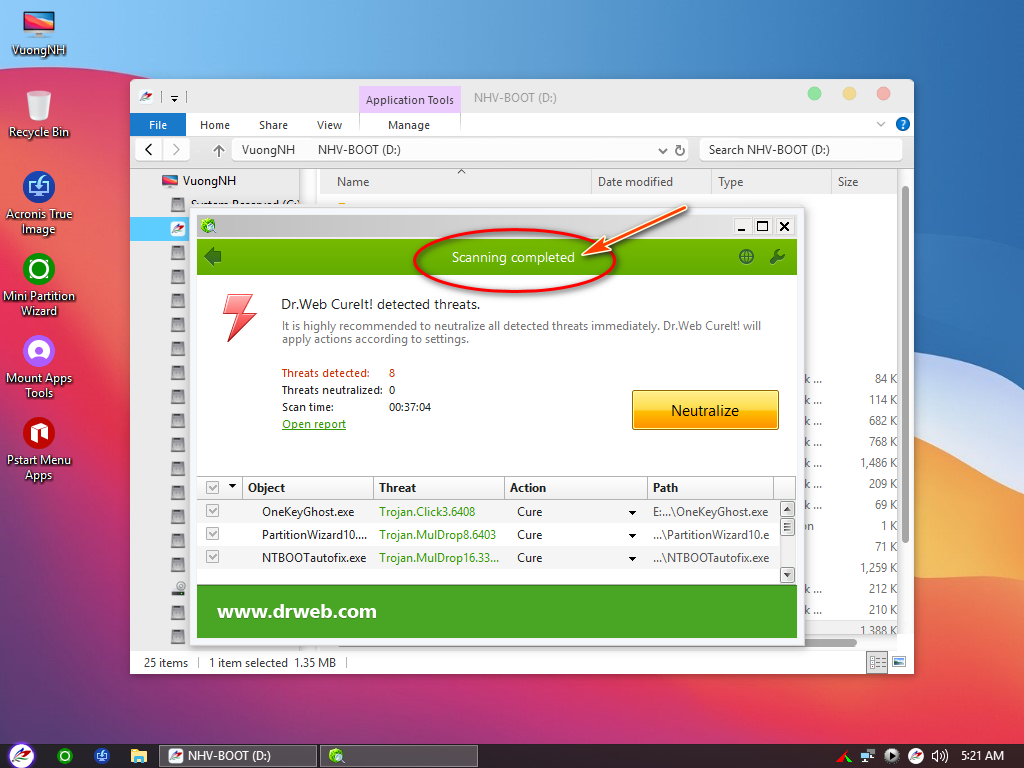Navigate back in Explorer

point(149,150)
